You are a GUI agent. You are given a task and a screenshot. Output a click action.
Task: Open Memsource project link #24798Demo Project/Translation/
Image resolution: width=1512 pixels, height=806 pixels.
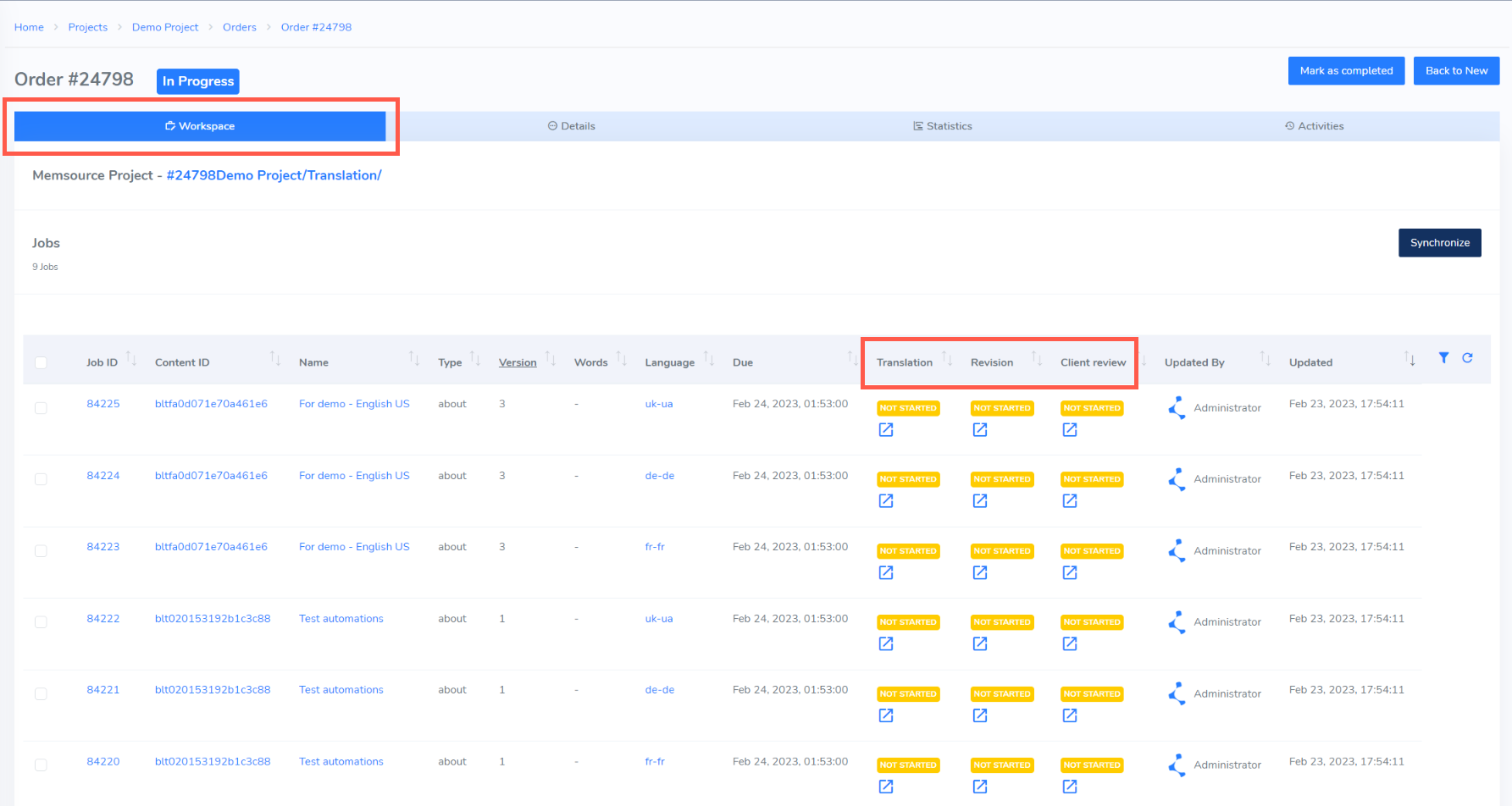[x=274, y=175]
